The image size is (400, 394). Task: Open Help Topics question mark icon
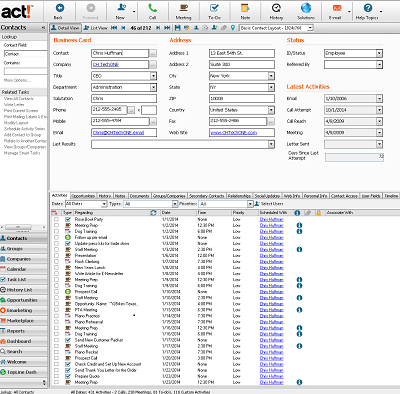click(x=368, y=8)
